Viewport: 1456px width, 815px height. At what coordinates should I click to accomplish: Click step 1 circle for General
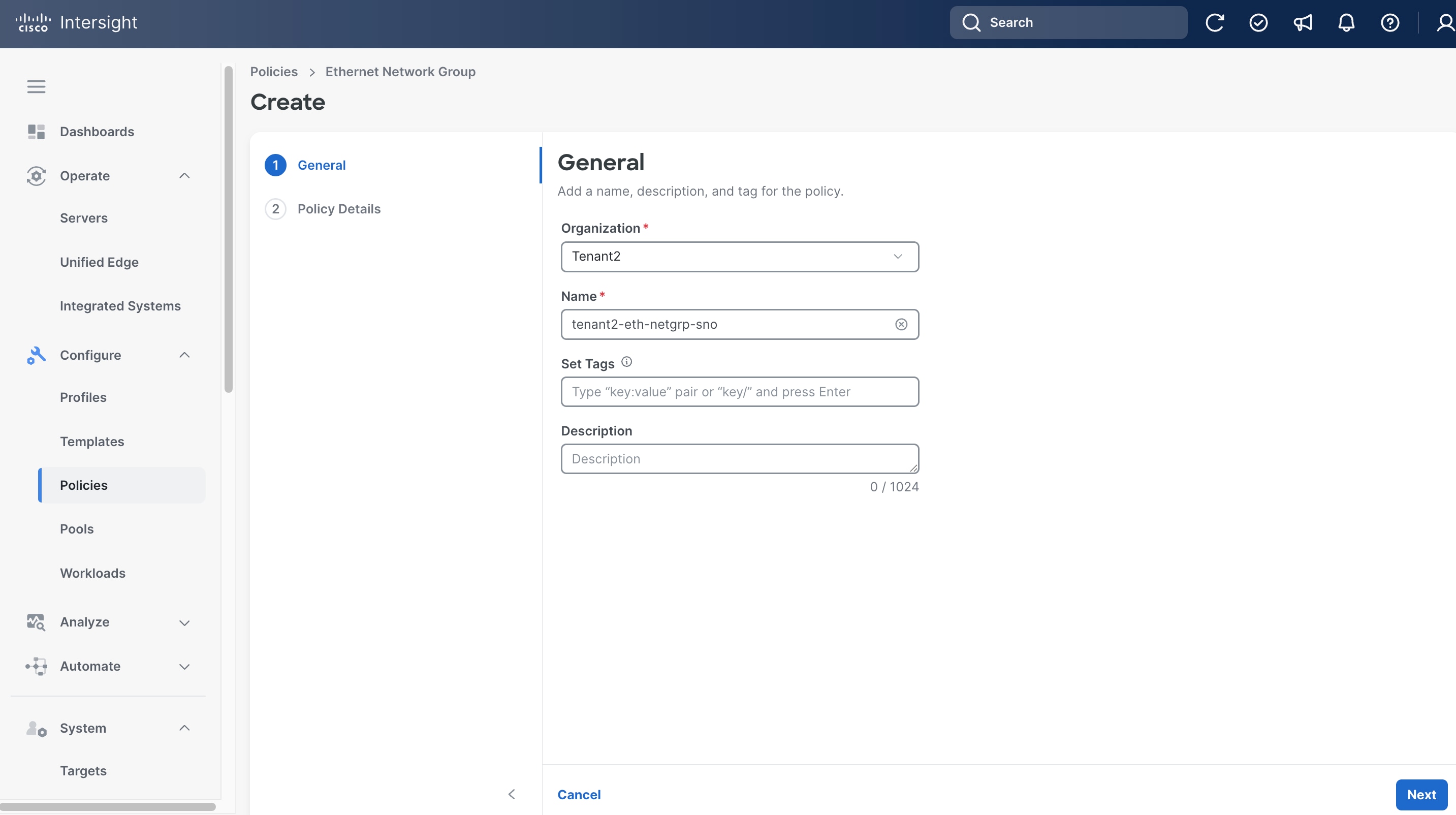point(275,165)
